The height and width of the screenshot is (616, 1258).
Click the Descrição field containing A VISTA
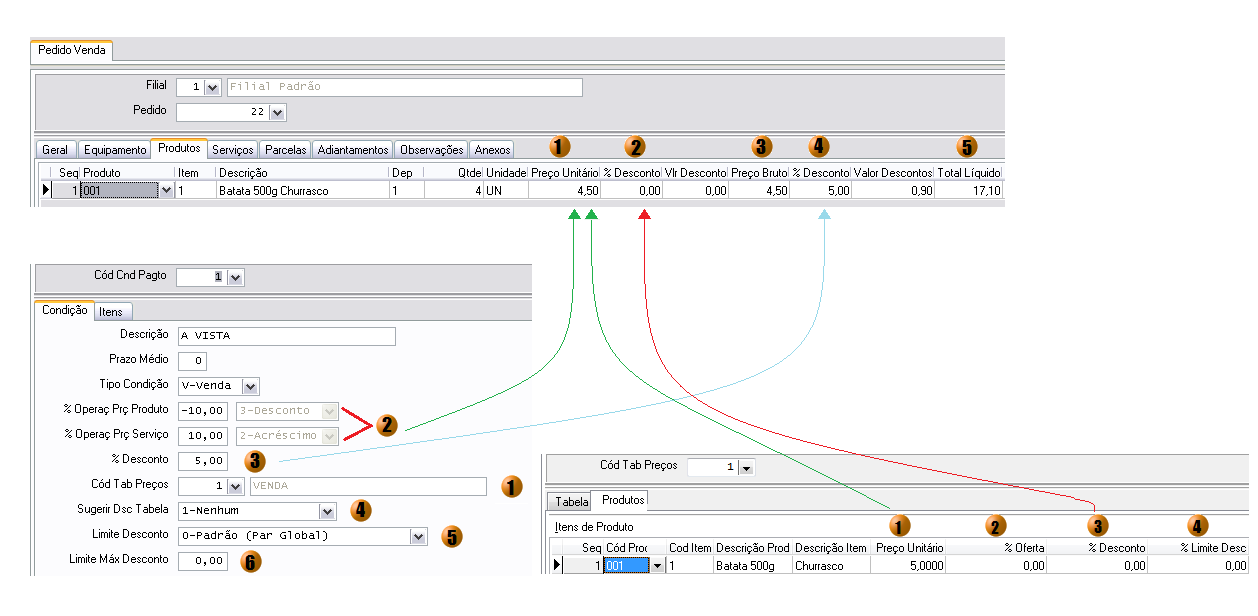pos(286,336)
